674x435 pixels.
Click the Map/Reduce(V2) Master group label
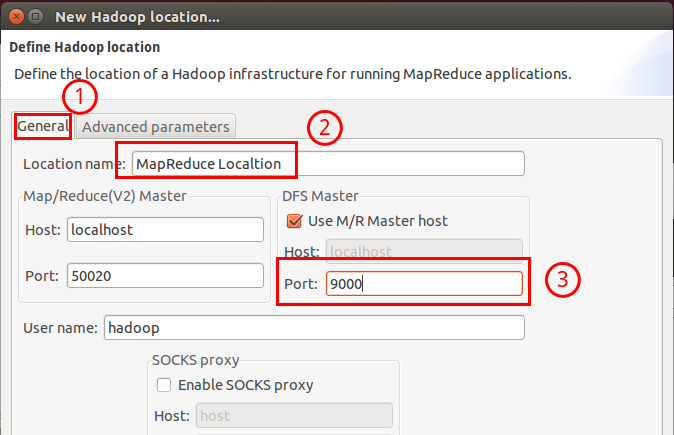pyautogui.click(x=104, y=195)
